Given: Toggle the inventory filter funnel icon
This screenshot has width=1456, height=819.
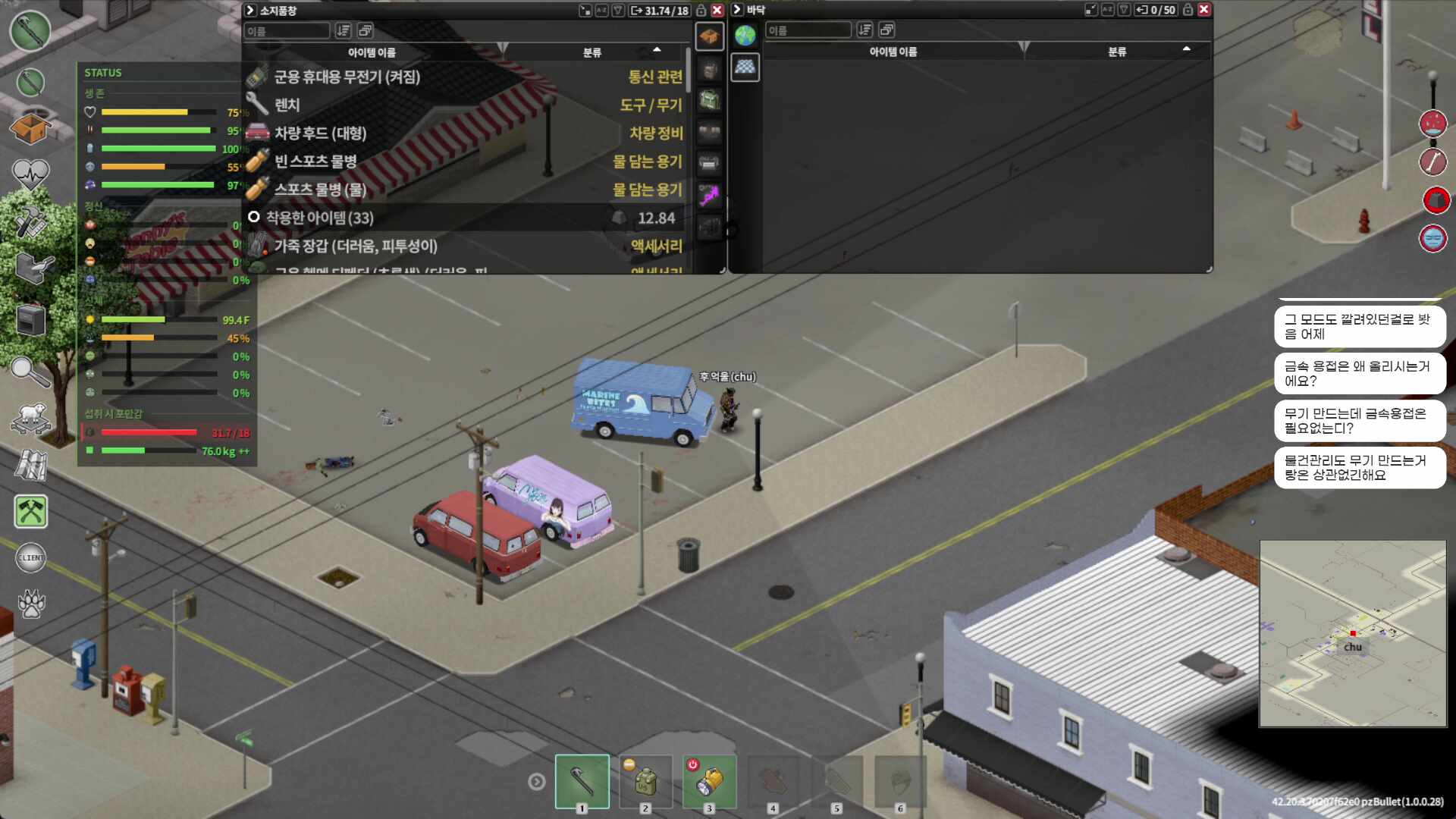Looking at the screenshot, I should pyautogui.click(x=618, y=11).
